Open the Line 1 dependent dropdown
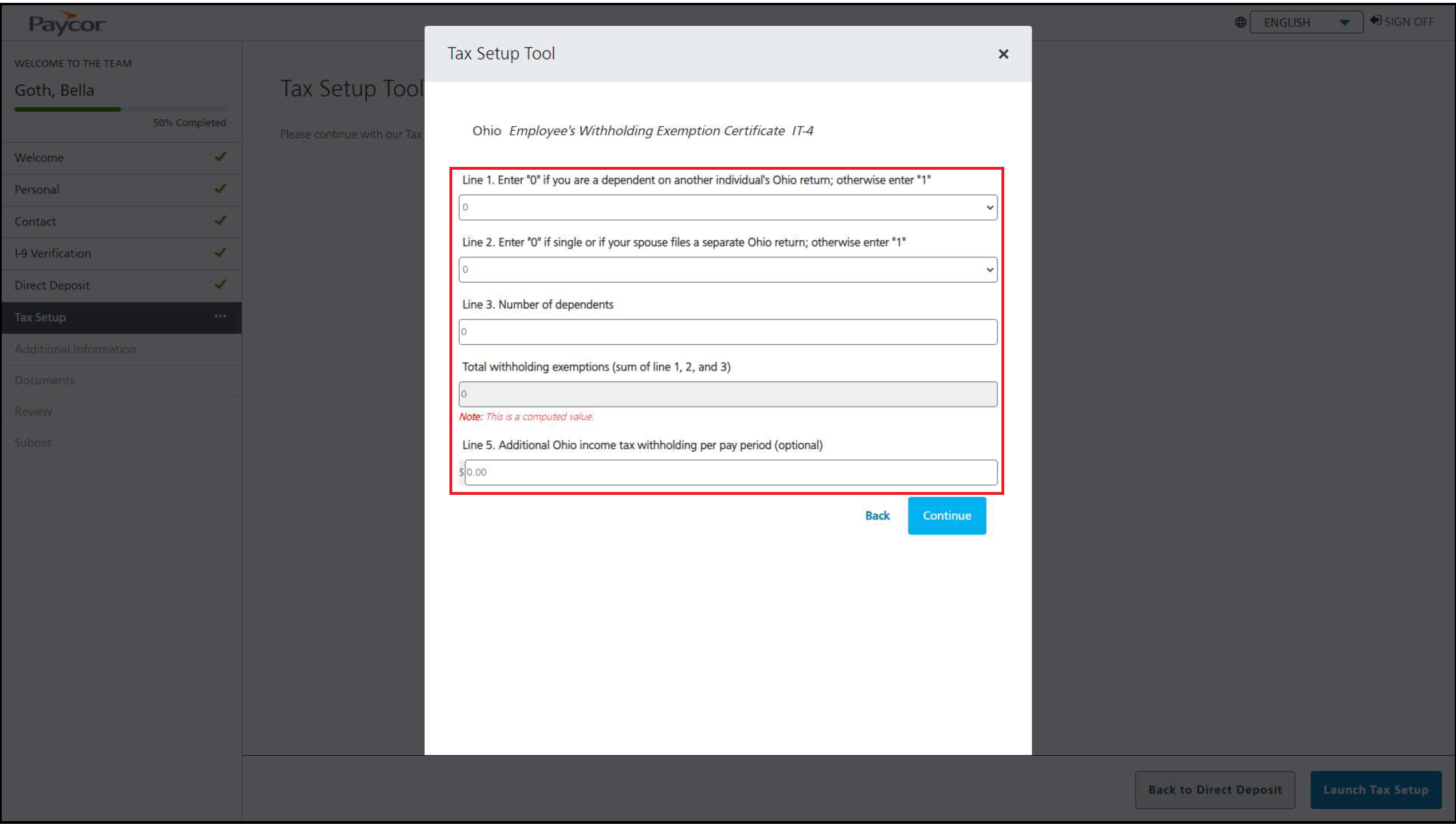Image resolution: width=1456 pixels, height=824 pixels. pos(727,207)
